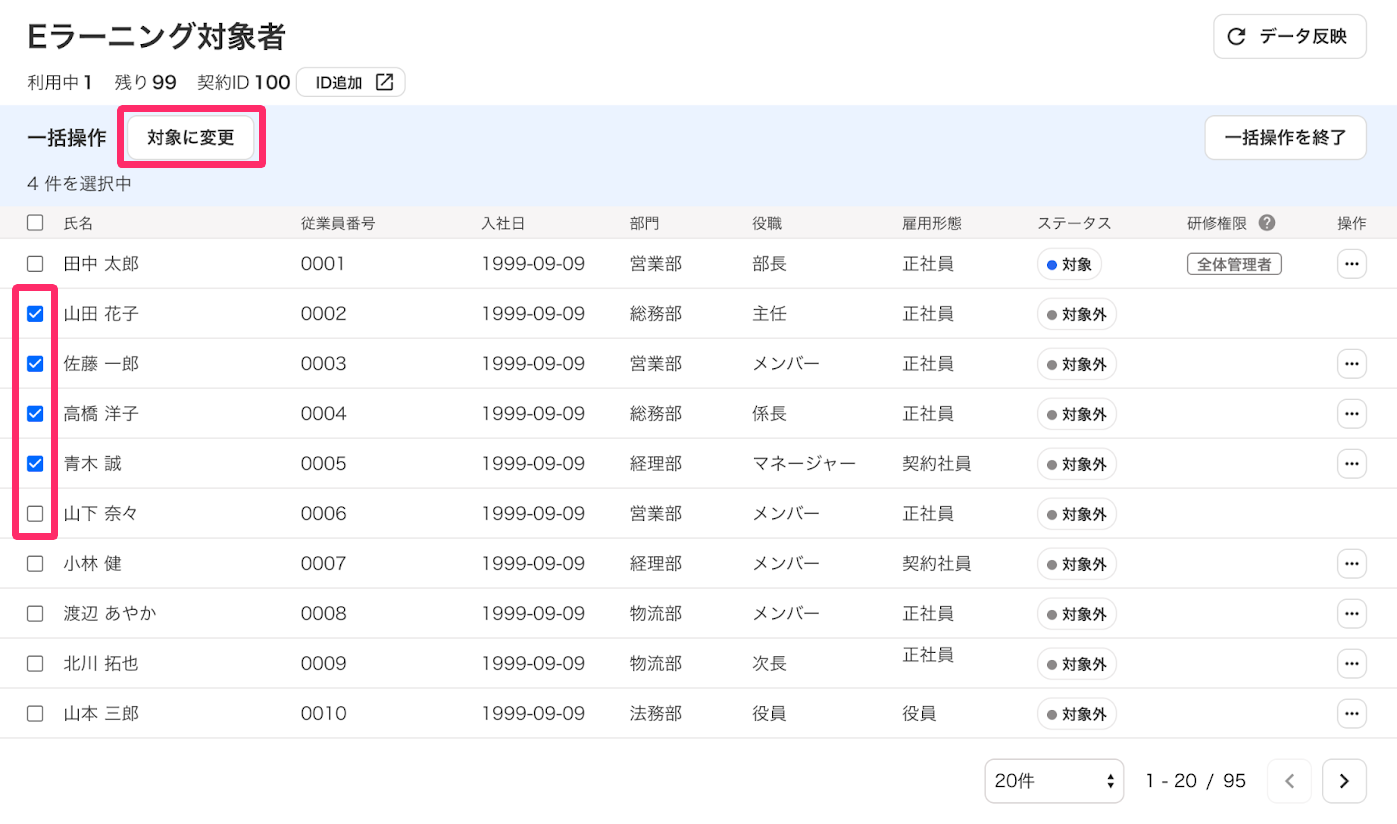Click the データ反映 refresh button
The height and width of the screenshot is (824, 1397).
[x=1289, y=37]
